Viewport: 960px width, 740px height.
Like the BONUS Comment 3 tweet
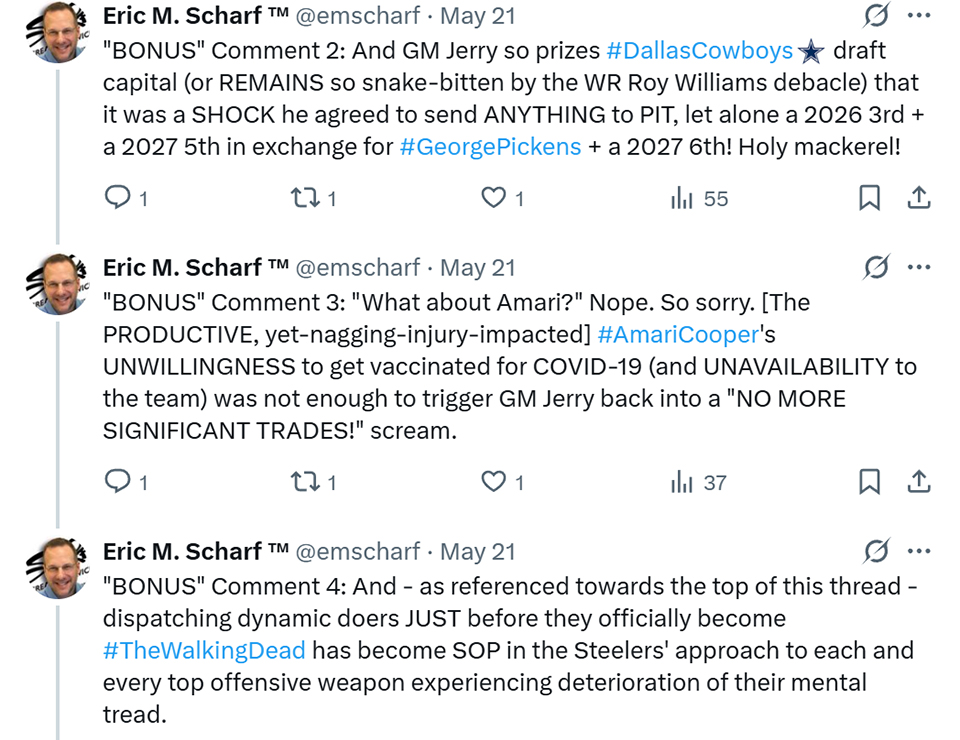coord(493,482)
